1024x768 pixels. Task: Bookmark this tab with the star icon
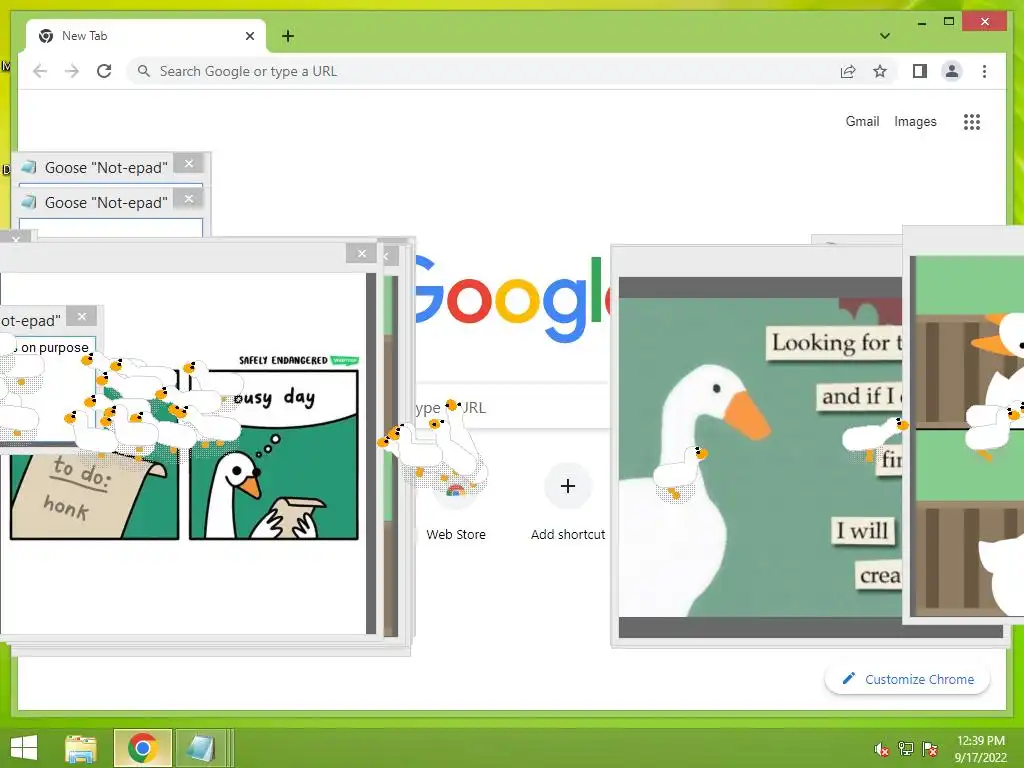pos(880,71)
